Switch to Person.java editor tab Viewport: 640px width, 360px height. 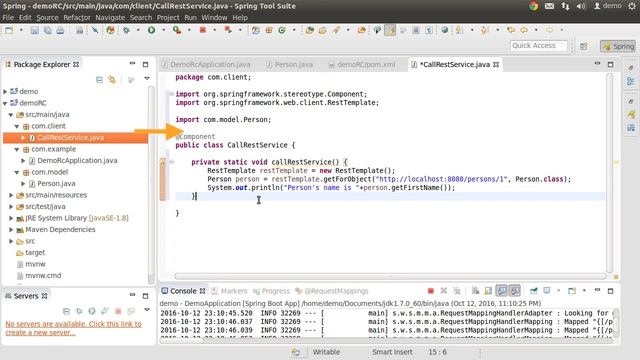coord(289,64)
